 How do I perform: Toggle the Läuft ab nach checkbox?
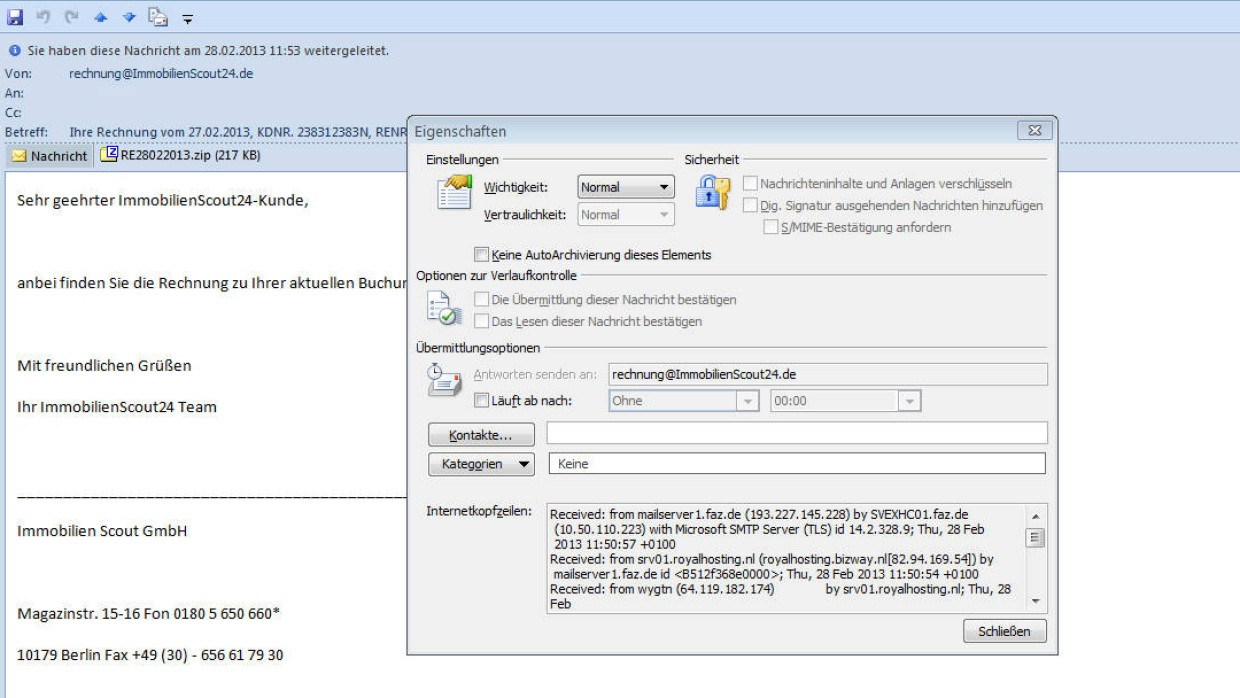(x=482, y=401)
